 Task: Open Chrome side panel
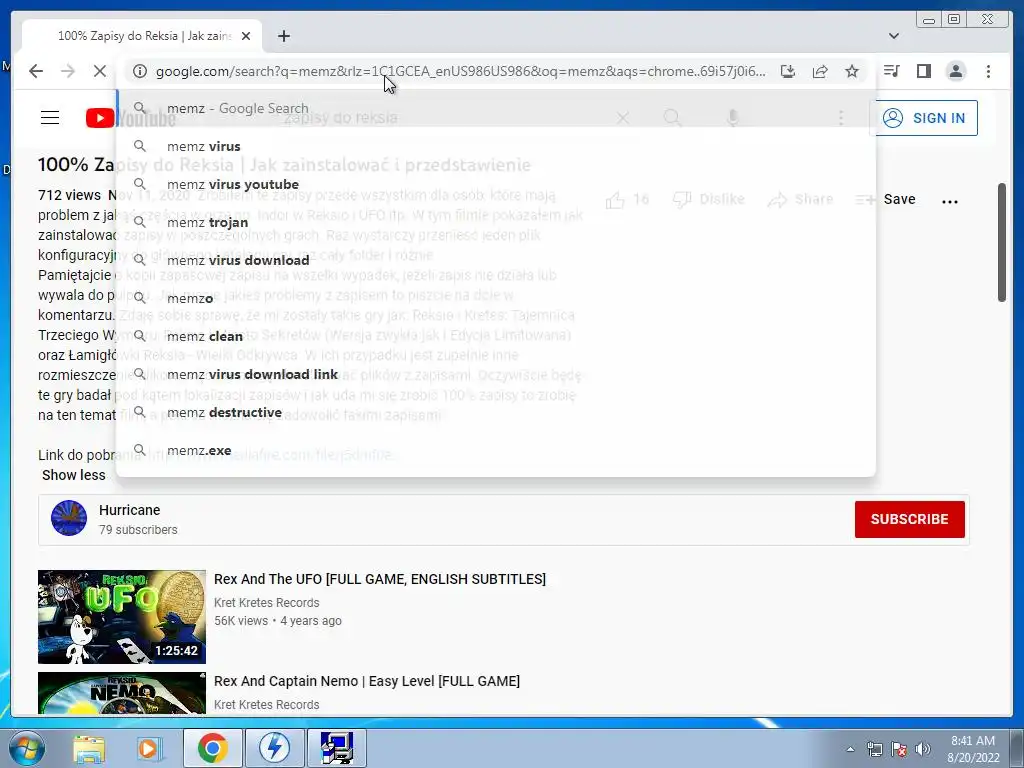click(x=923, y=71)
